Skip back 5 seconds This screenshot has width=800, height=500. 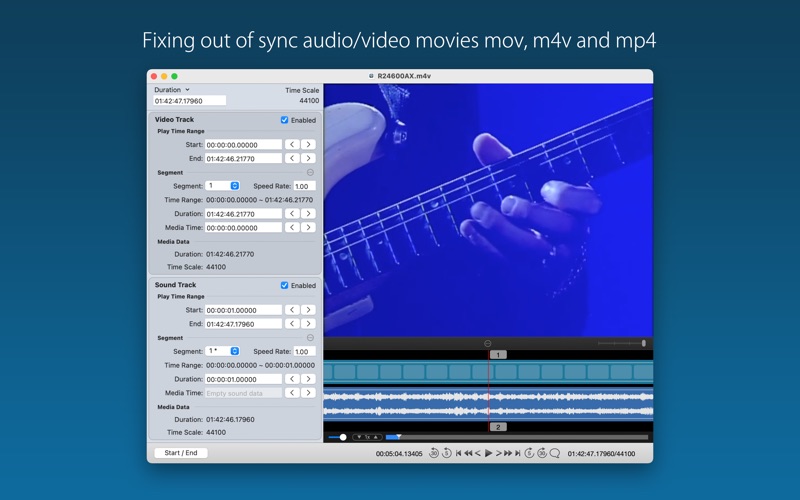pos(446,453)
